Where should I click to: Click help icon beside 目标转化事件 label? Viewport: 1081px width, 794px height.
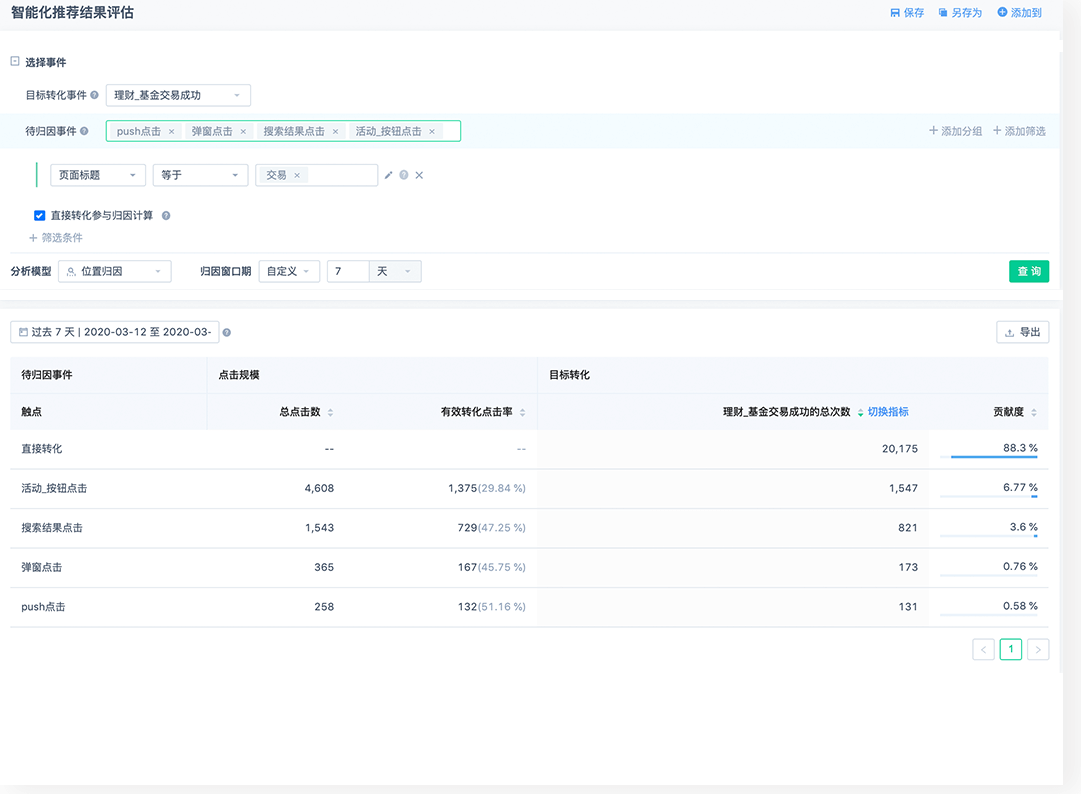click(94, 96)
